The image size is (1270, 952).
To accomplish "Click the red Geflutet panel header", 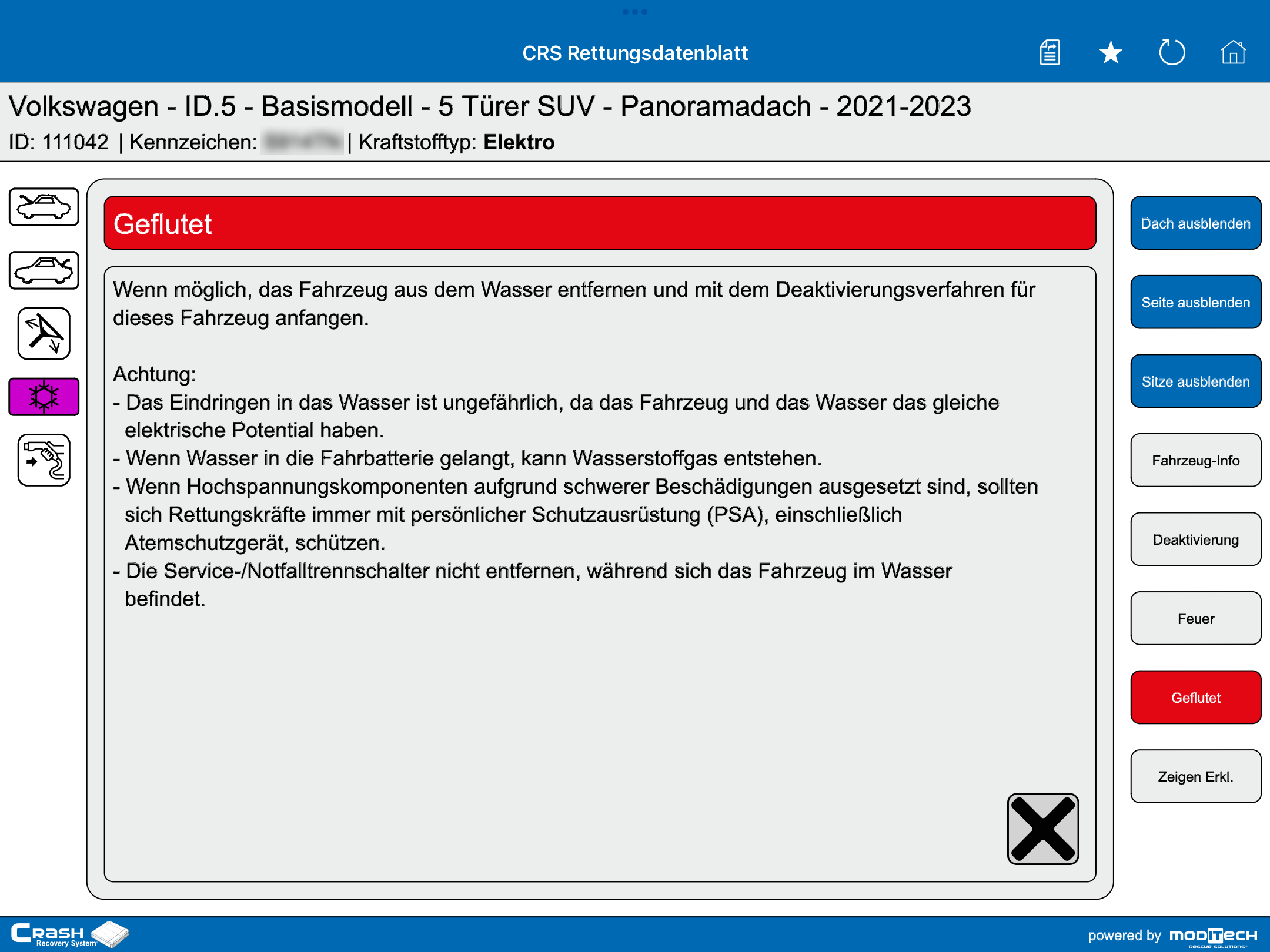I will point(600,223).
